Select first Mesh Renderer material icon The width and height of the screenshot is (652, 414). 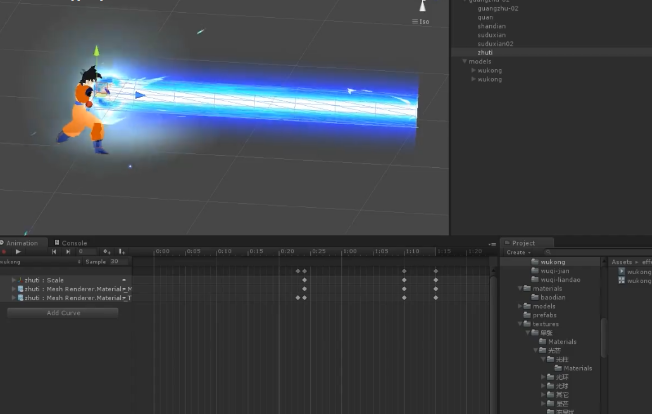coord(20,289)
